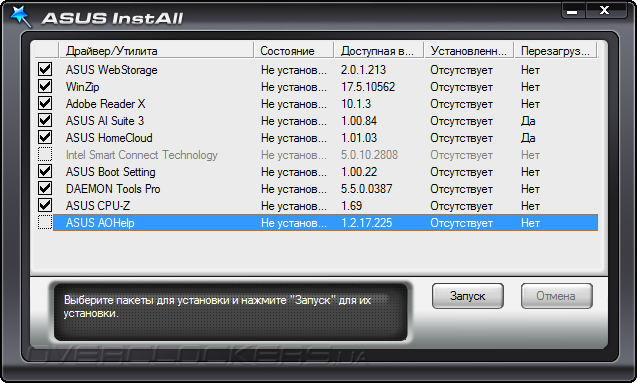Image resolution: width=637 pixels, height=383 pixels.
Task: Uncheck the ASUS Boot Setting checkbox
Action: pyautogui.click(x=45, y=171)
